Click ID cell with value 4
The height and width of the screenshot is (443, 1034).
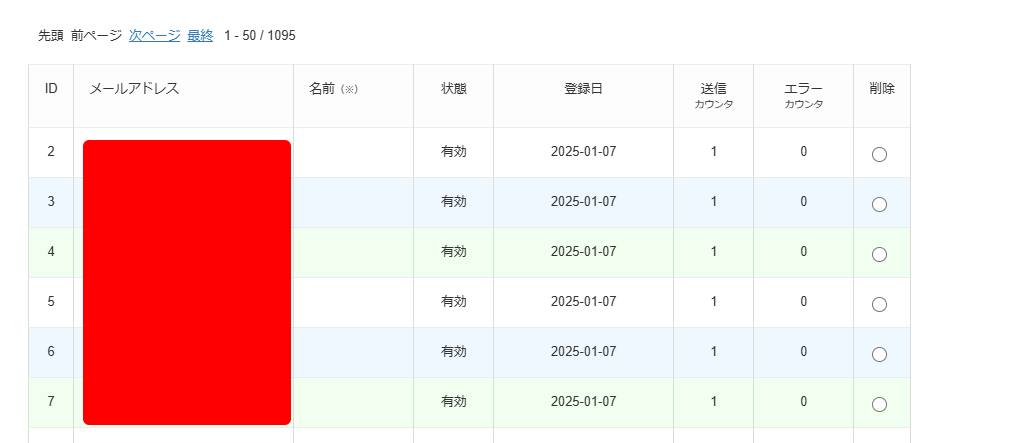pyautogui.click(x=51, y=251)
